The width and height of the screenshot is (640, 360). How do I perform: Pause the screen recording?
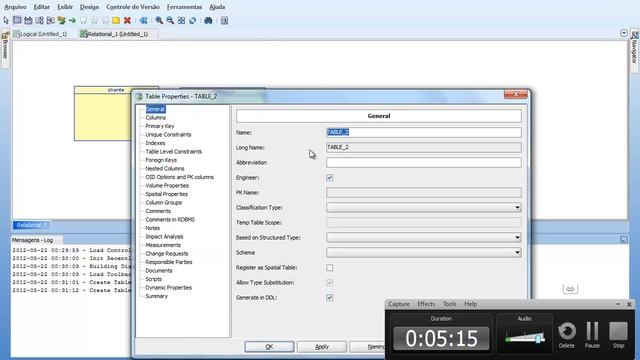(592, 335)
